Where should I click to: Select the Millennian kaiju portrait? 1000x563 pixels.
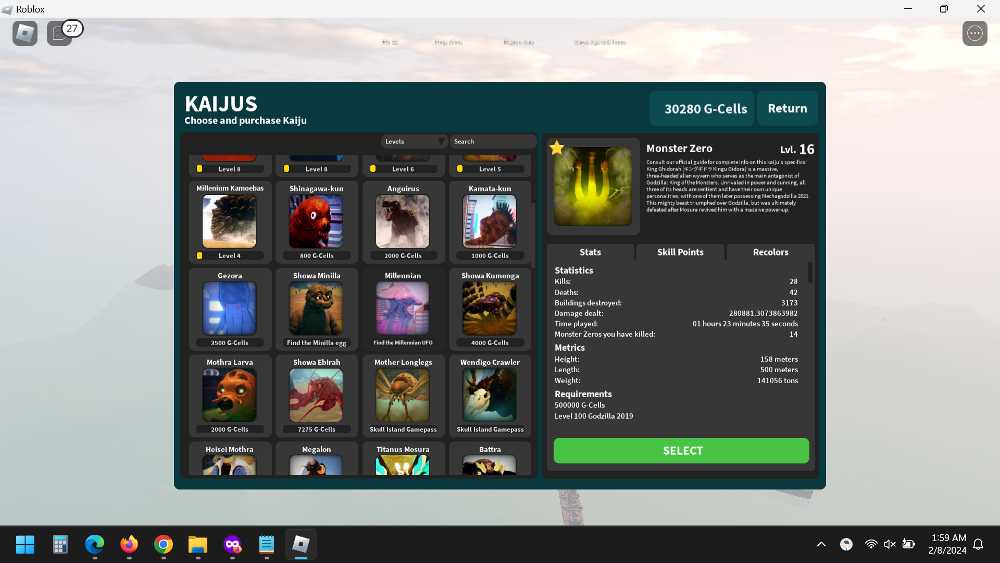(402, 309)
